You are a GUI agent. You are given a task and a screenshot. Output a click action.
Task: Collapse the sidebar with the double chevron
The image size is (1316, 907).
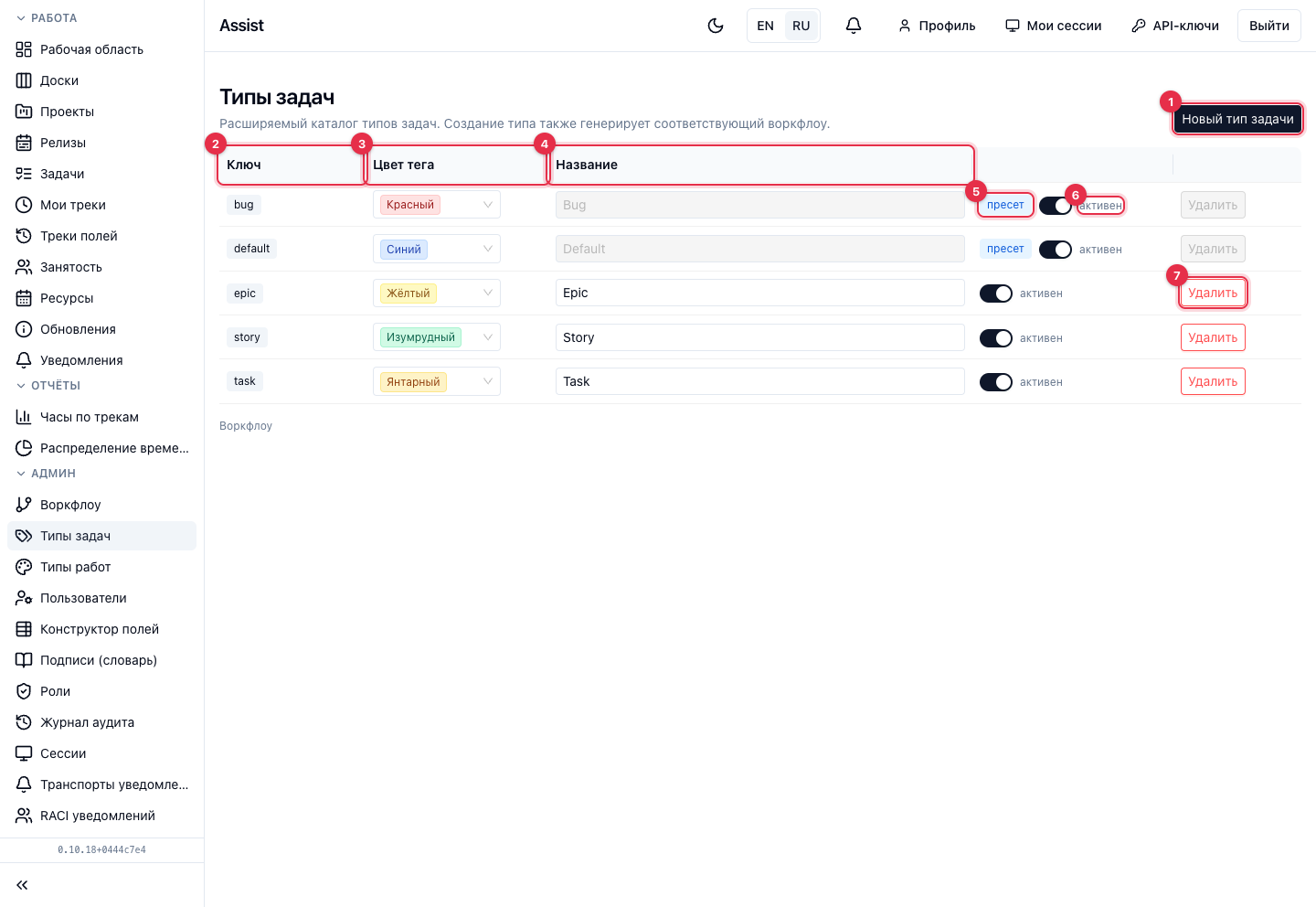[23, 885]
